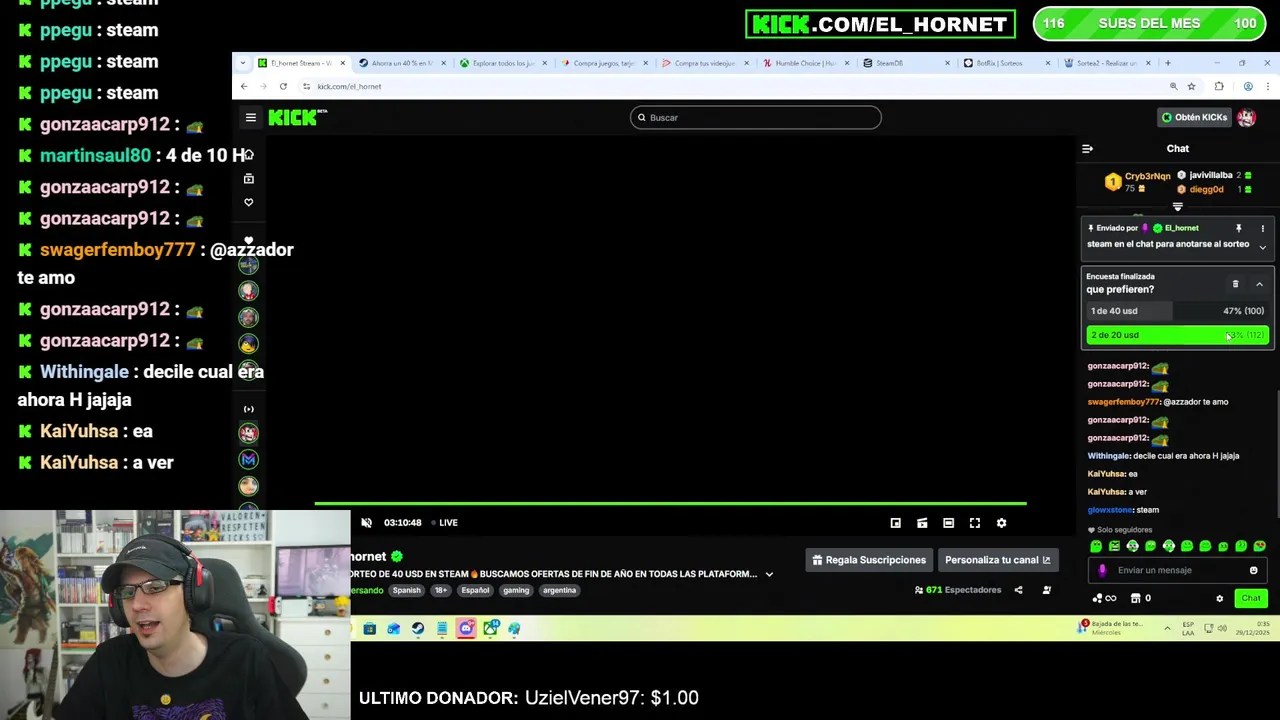1280x720 pixels.
Task: Click Obtén KICKs button
Action: point(1194,118)
